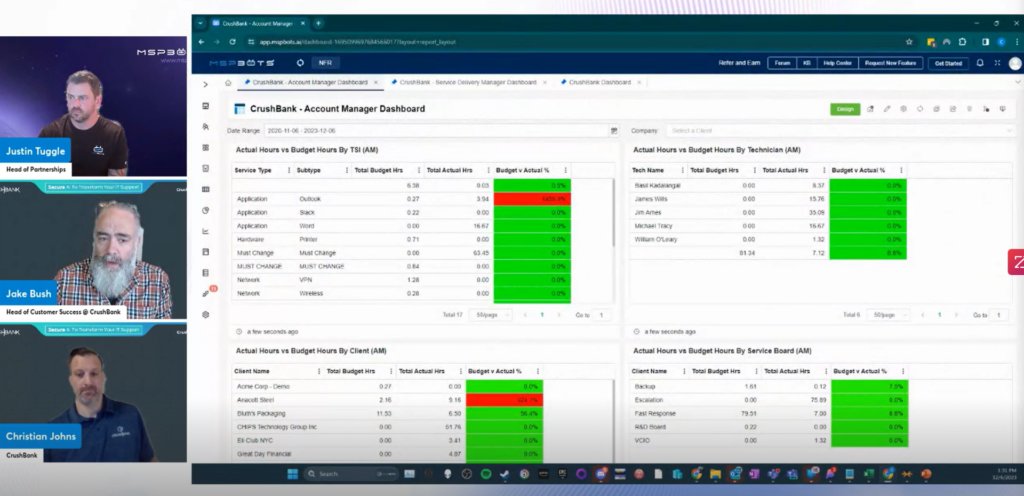The image size is (1024, 496).
Task: Open the browser tab search chevron
Action: pyautogui.click(x=200, y=23)
